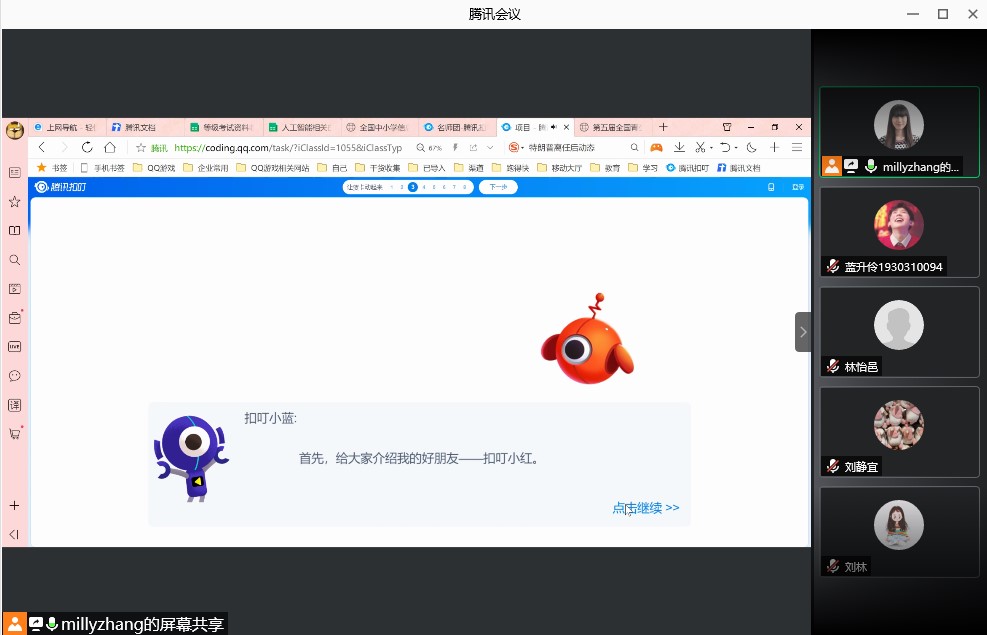
Task: Switch to the 等级考试资料 tab
Action: [x=223, y=127]
